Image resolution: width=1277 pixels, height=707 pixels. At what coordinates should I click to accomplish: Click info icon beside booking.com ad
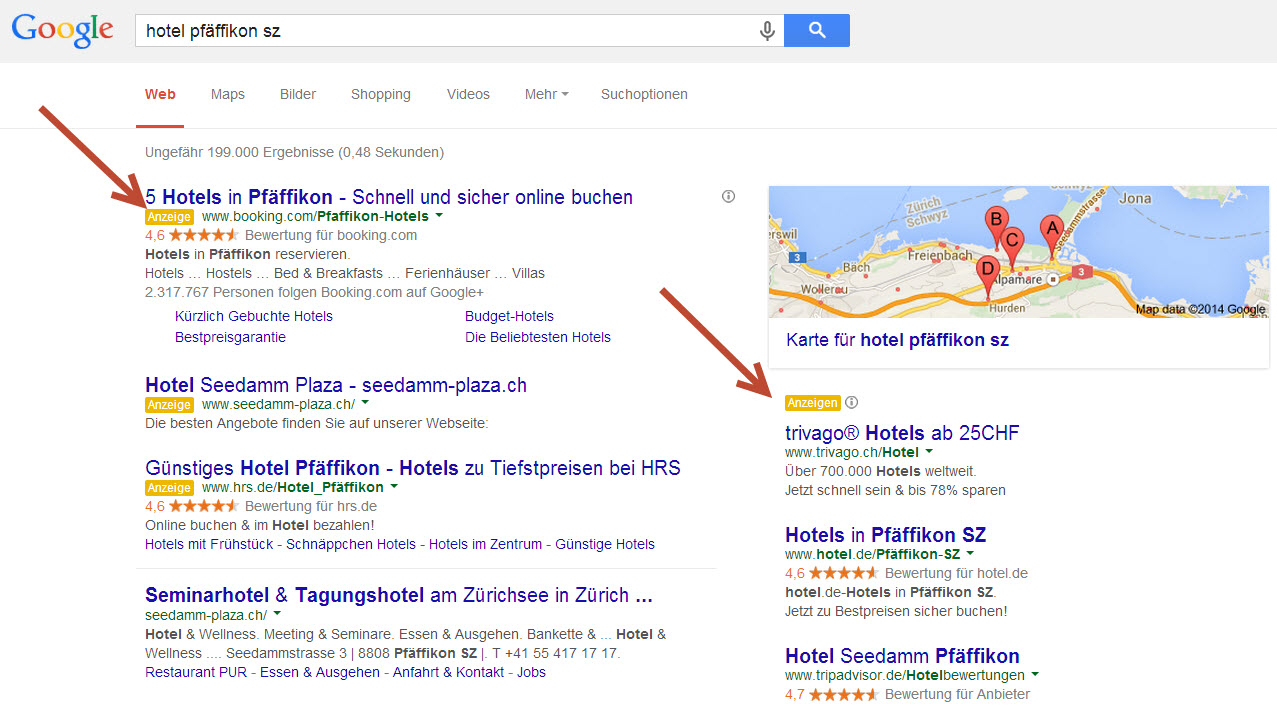pyautogui.click(x=728, y=197)
